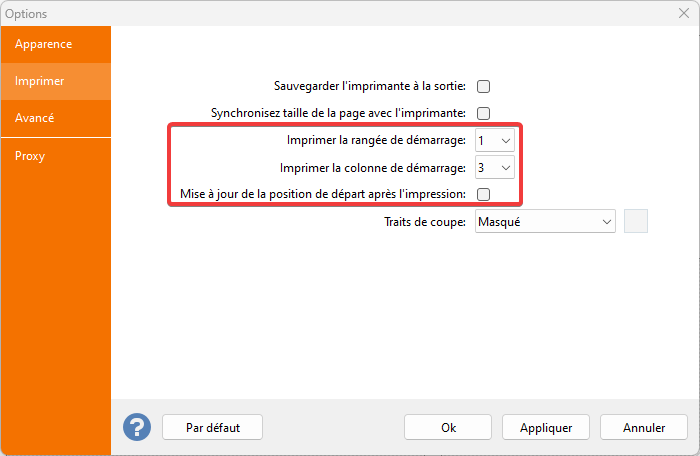The width and height of the screenshot is (700, 456).
Task: Click the Par défaut button
Action: 213,427
